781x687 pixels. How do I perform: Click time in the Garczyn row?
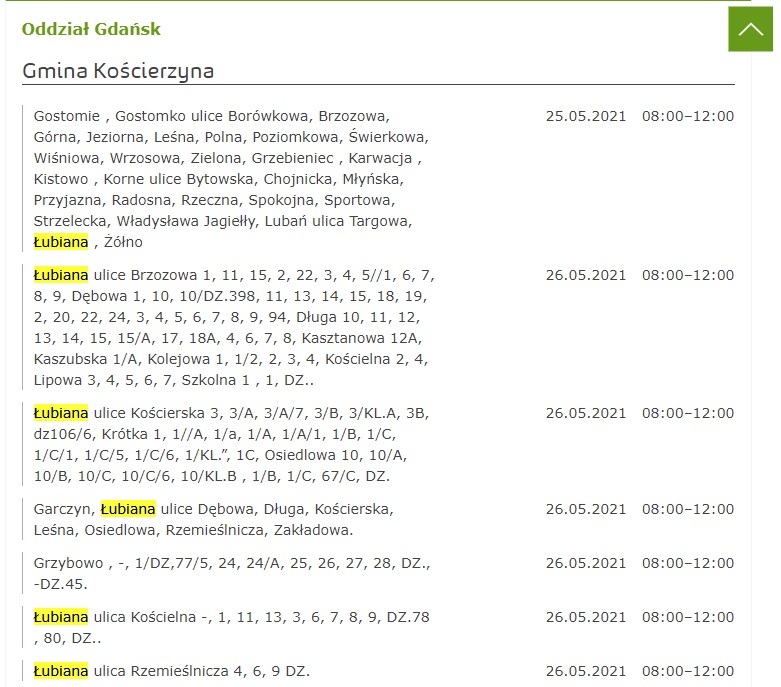(688, 509)
